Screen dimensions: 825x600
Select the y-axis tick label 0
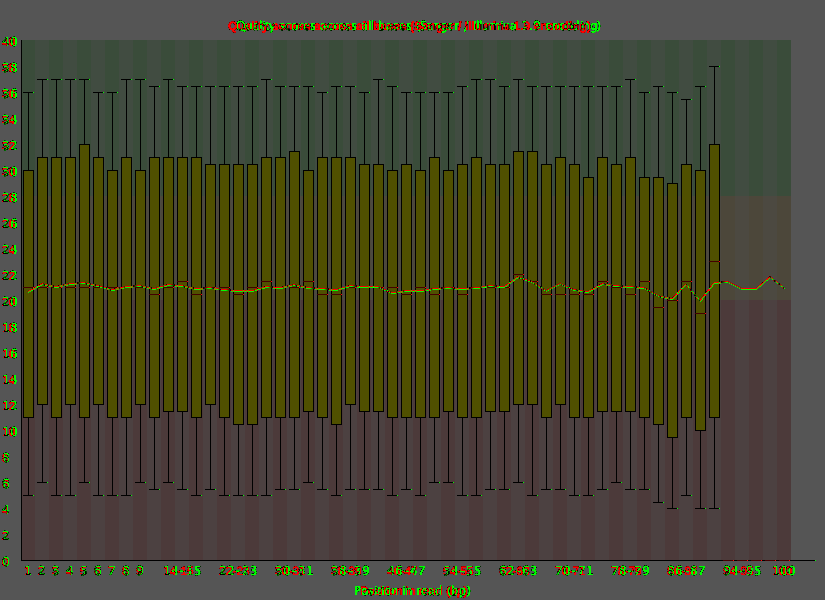point(6,561)
